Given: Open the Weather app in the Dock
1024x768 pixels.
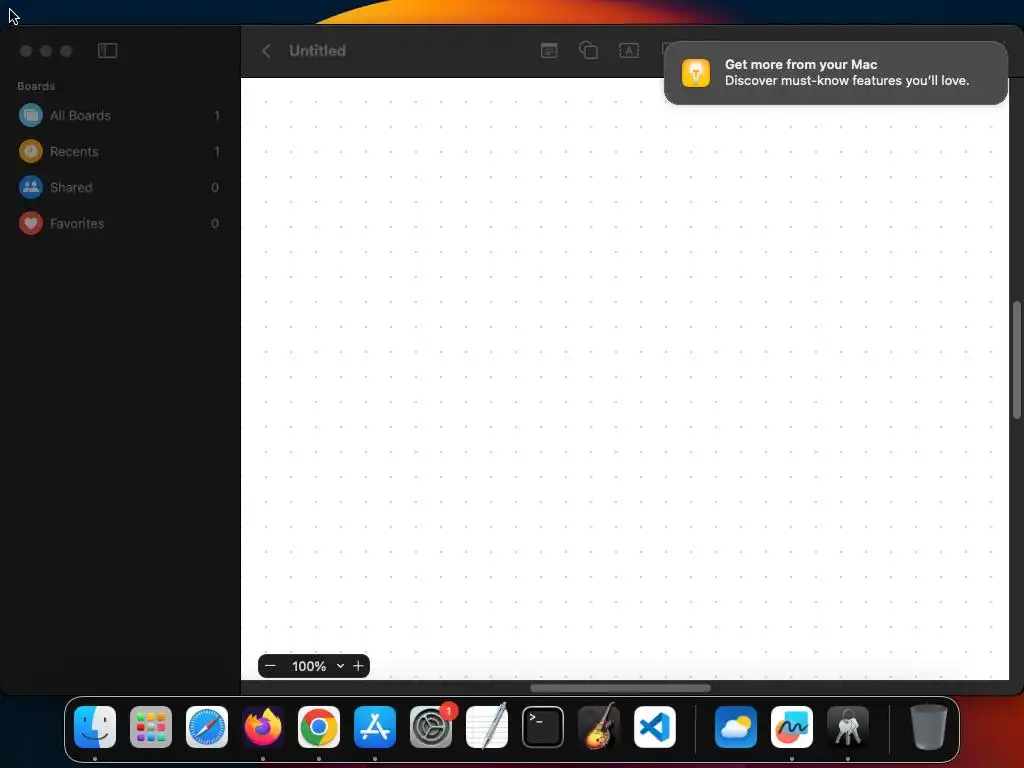Looking at the screenshot, I should 736,727.
